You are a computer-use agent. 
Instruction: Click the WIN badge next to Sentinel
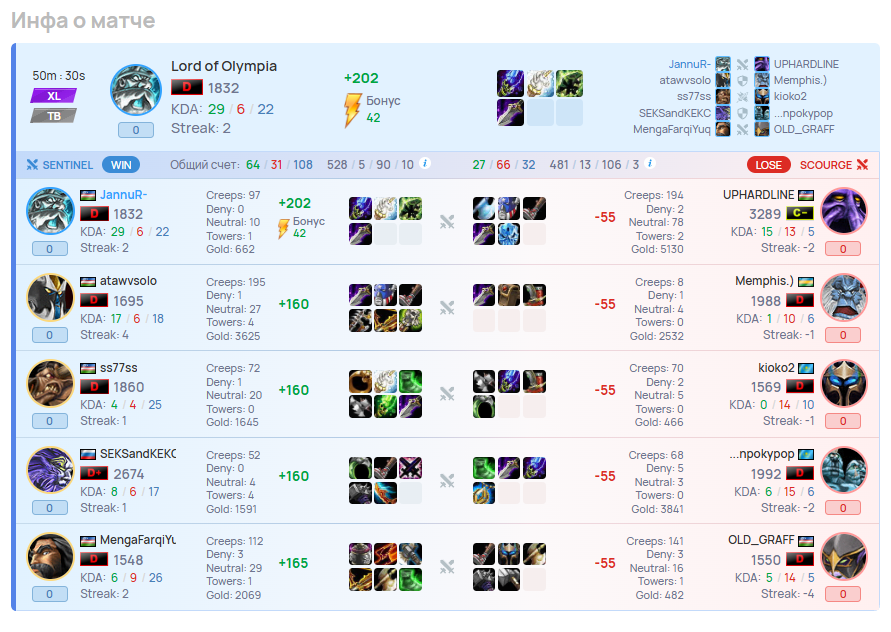[x=121, y=165]
